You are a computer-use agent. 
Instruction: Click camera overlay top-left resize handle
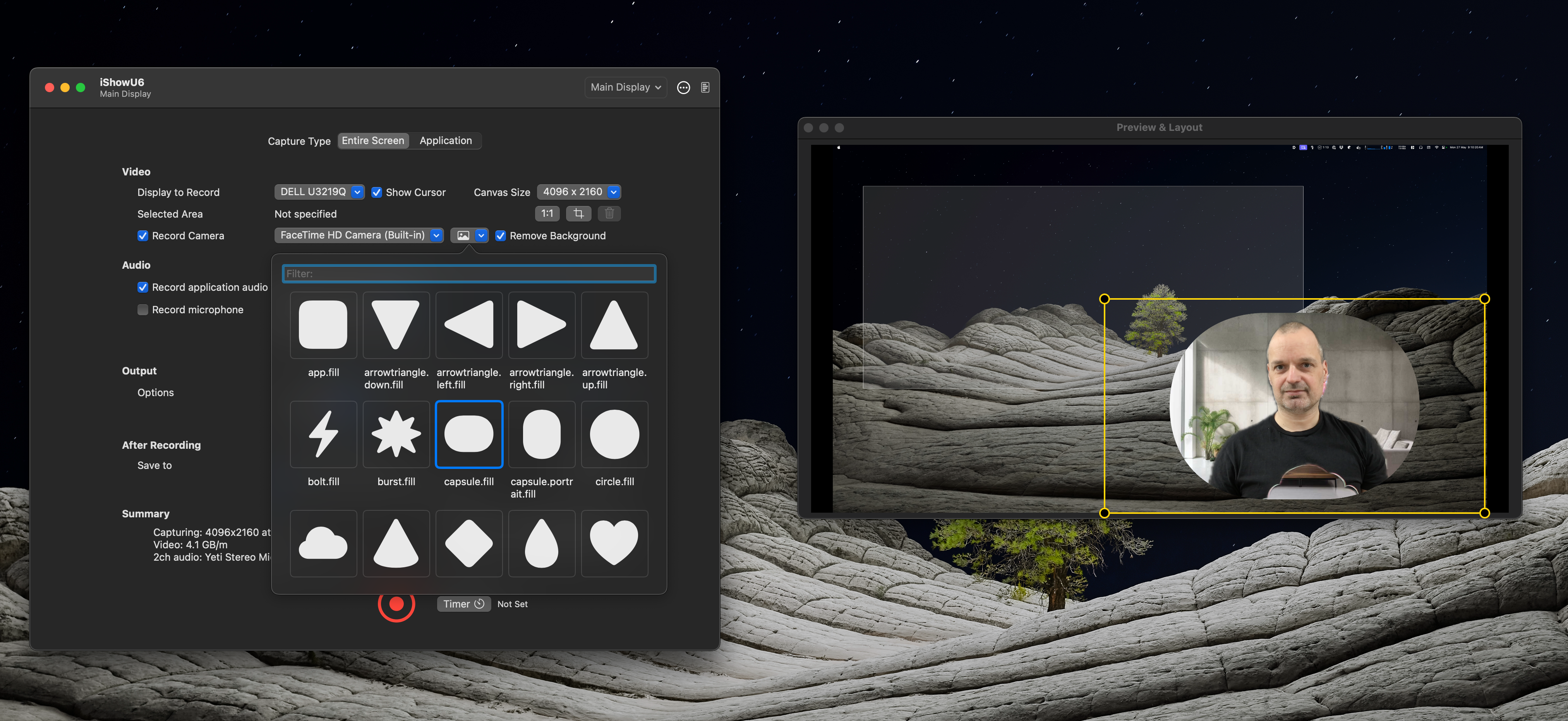click(1104, 299)
